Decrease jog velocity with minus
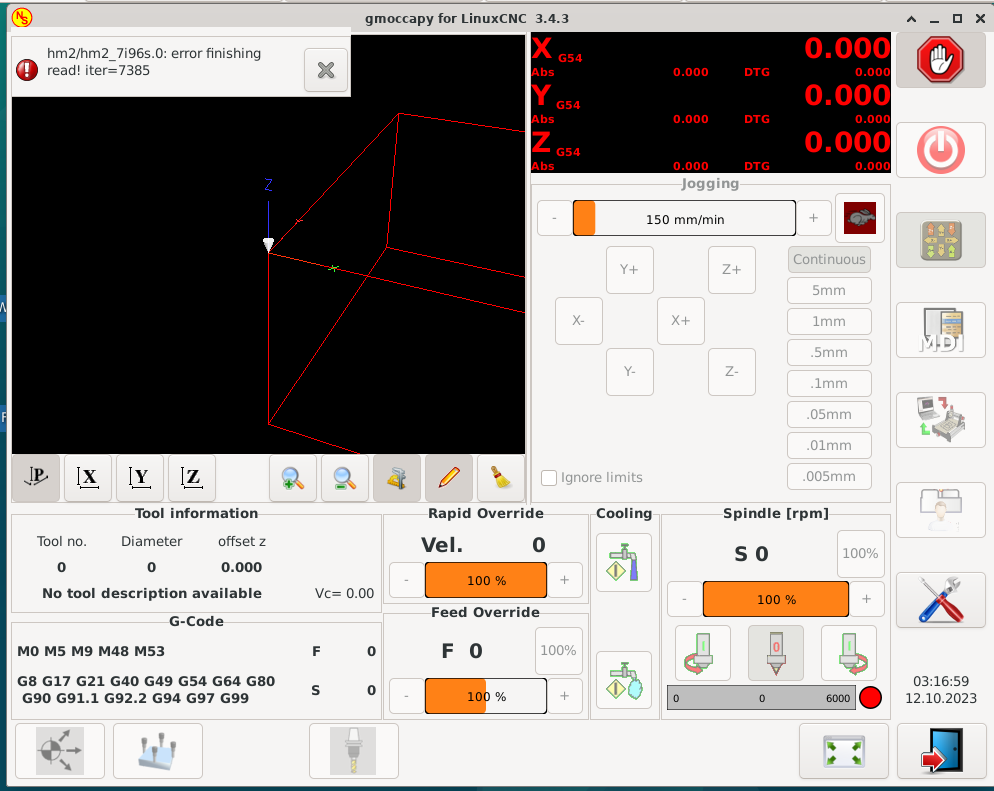This screenshot has width=994, height=791. click(x=555, y=219)
